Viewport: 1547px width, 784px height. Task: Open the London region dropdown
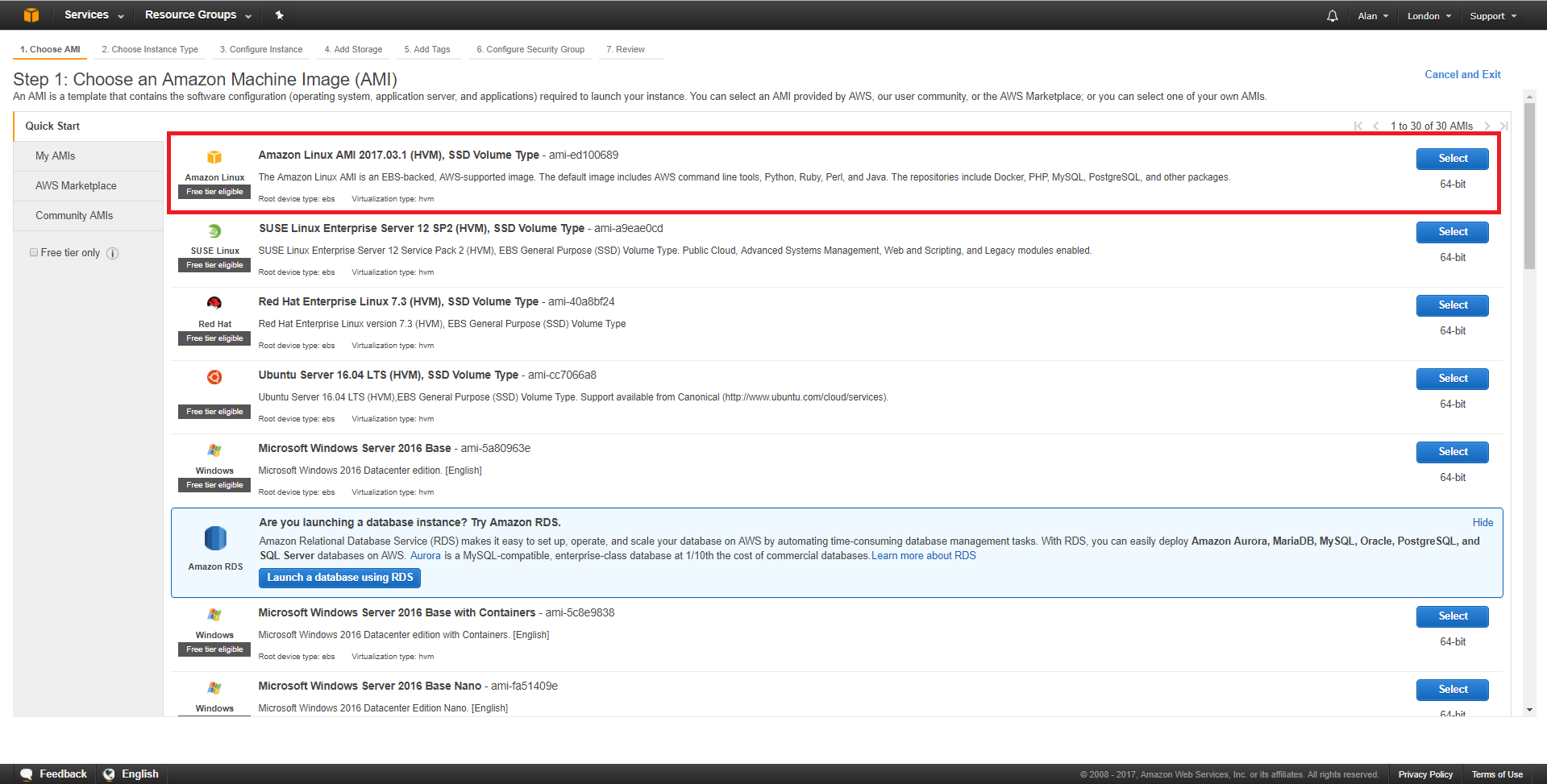(x=1429, y=15)
